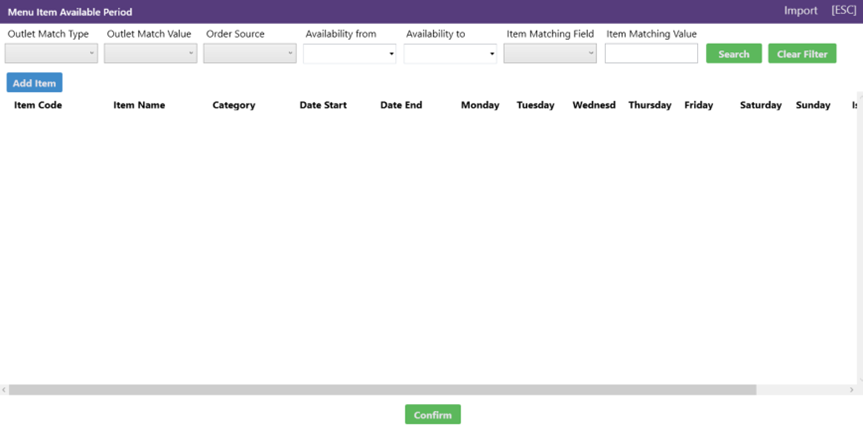
Task: Expand the Item Matching Field dropdown
Action: coord(549,54)
